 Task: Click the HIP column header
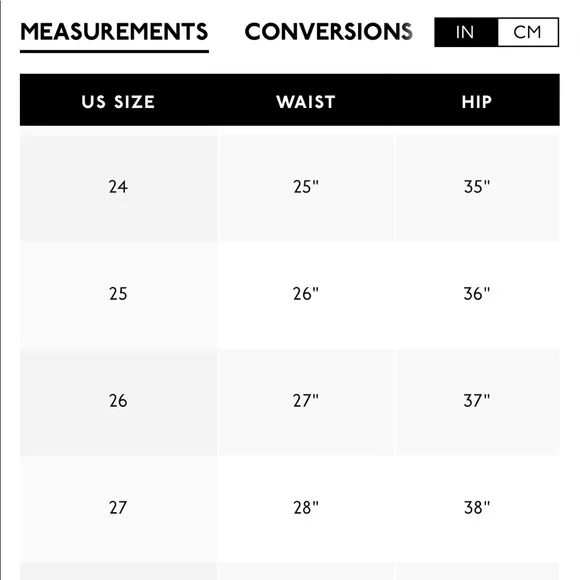pos(477,102)
